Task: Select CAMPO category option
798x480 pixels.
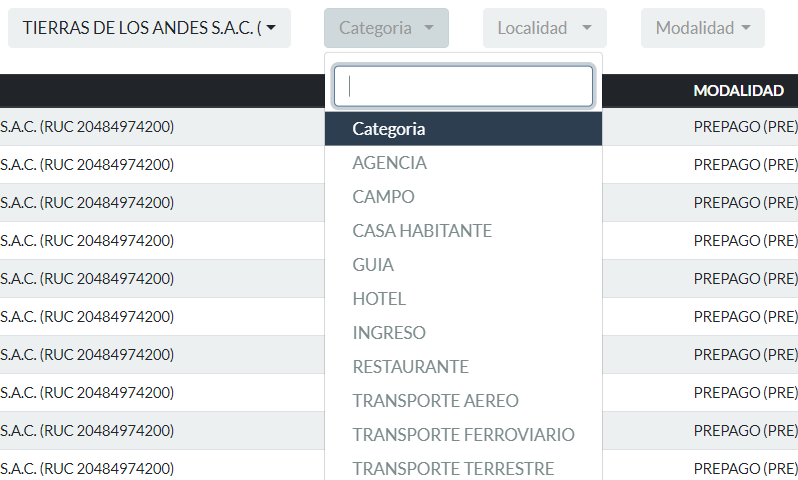Action: tap(384, 197)
